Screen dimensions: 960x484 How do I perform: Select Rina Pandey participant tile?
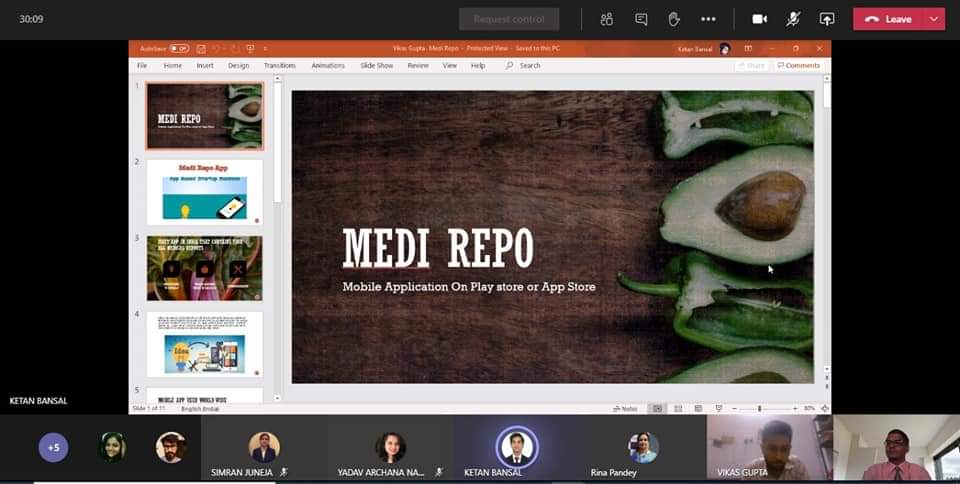point(642,449)
